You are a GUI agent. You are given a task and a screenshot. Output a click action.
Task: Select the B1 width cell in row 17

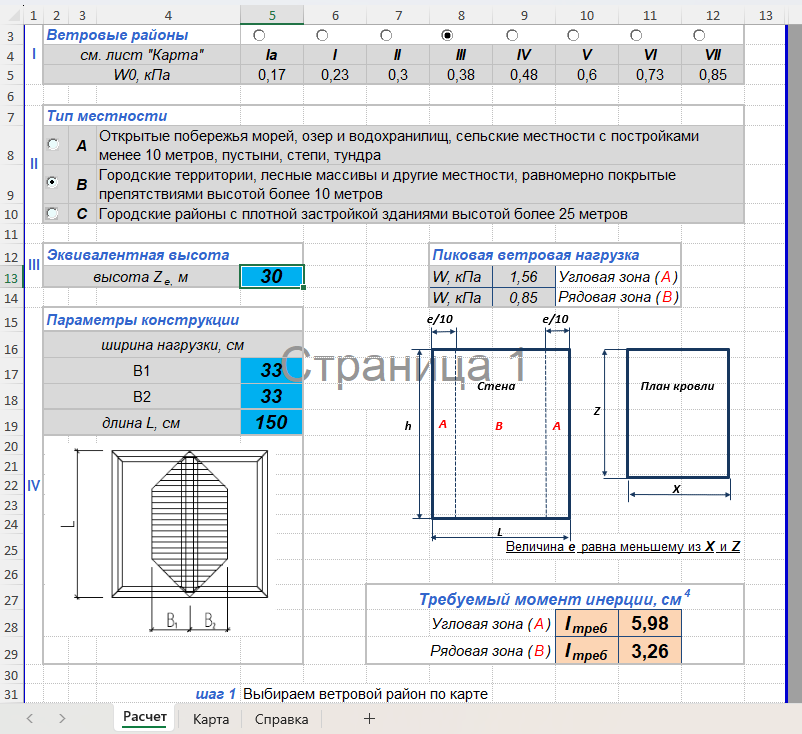point(272,370)
